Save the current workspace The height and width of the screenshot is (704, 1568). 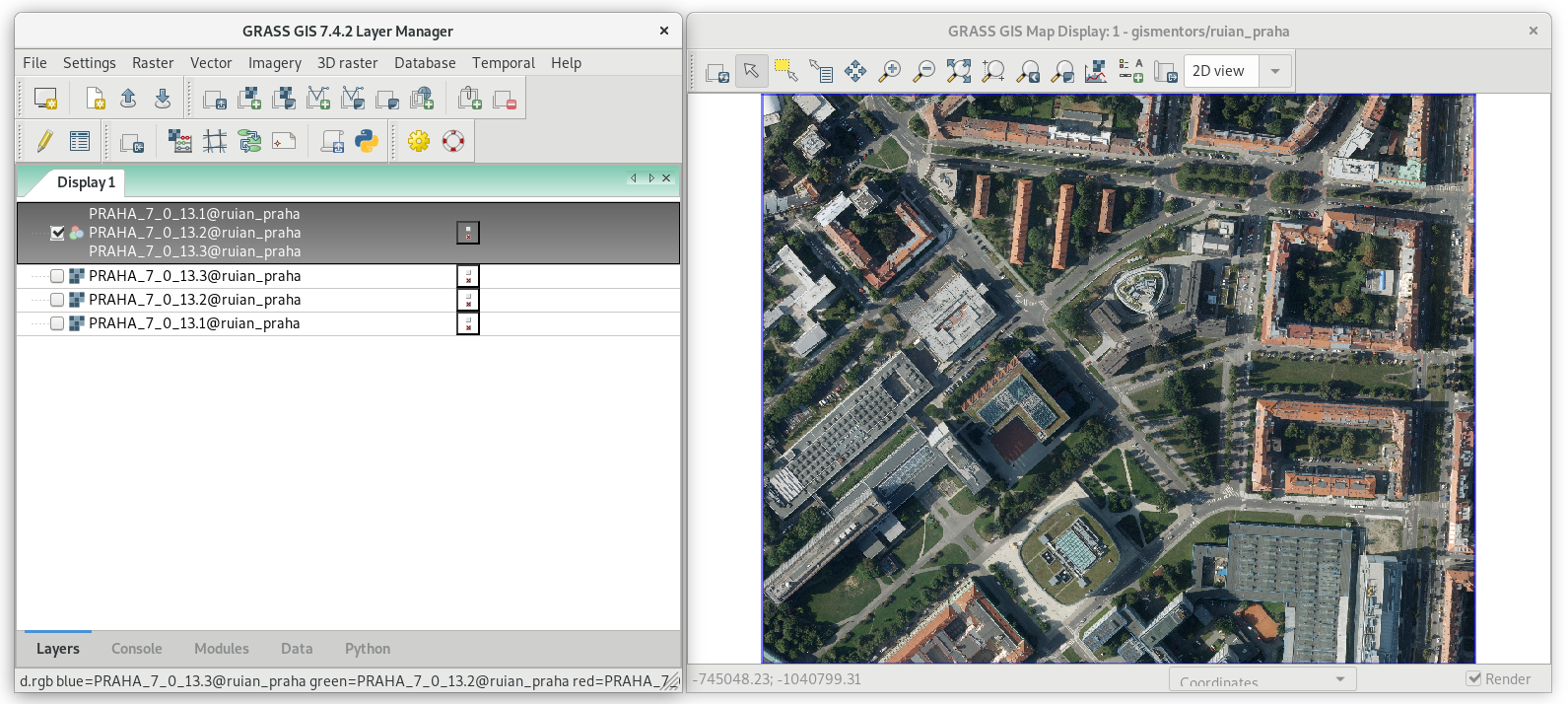pyautogui.click(x=163, y=99)
